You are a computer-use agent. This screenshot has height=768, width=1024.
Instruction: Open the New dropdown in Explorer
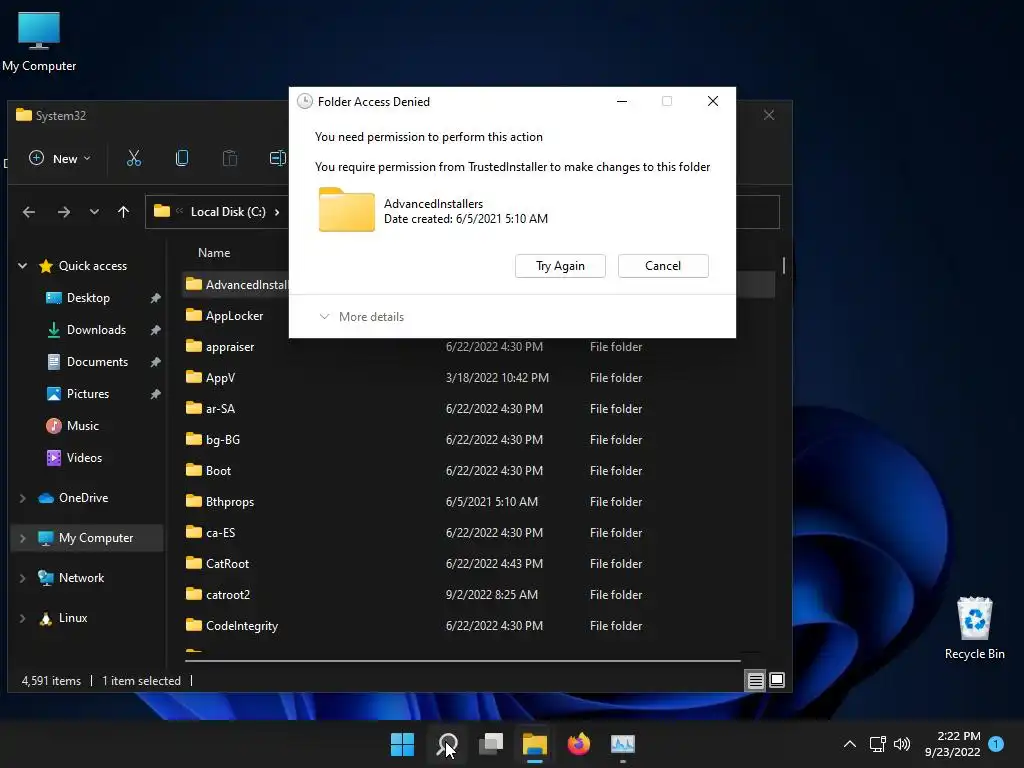click(59, 159)
